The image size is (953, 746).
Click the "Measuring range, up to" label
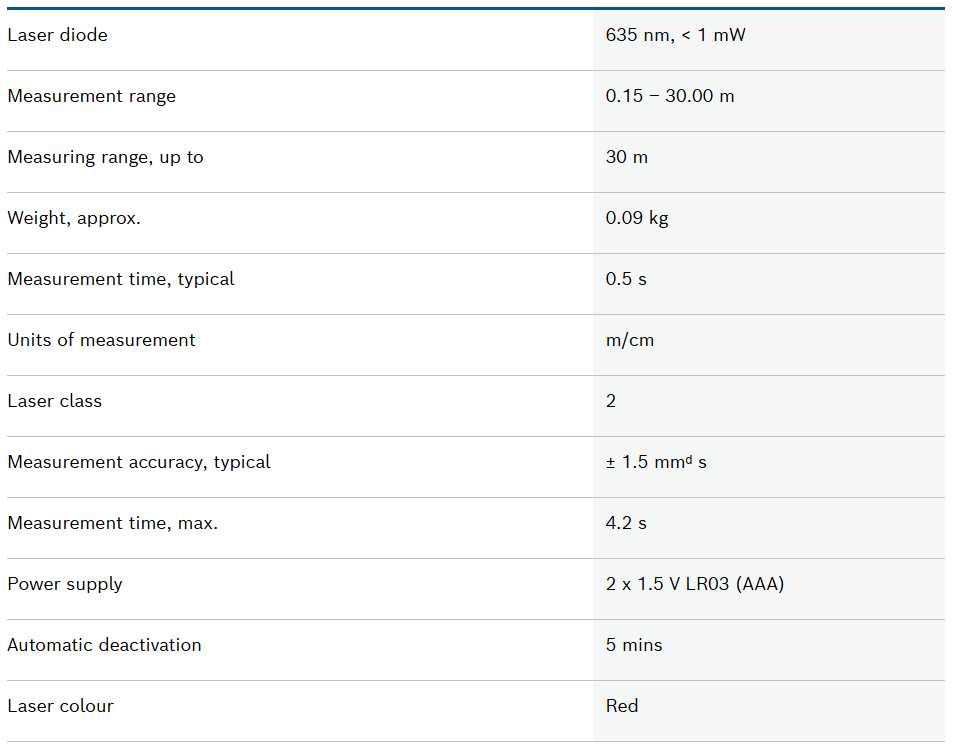coord(105,157)
